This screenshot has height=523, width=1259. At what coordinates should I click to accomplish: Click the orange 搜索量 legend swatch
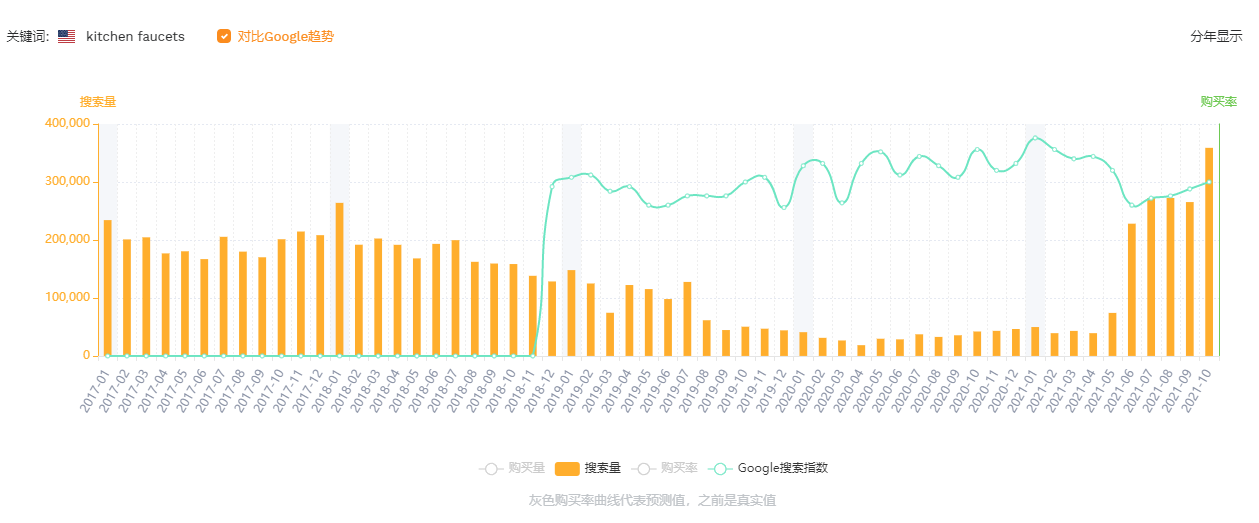pos(567,468)
